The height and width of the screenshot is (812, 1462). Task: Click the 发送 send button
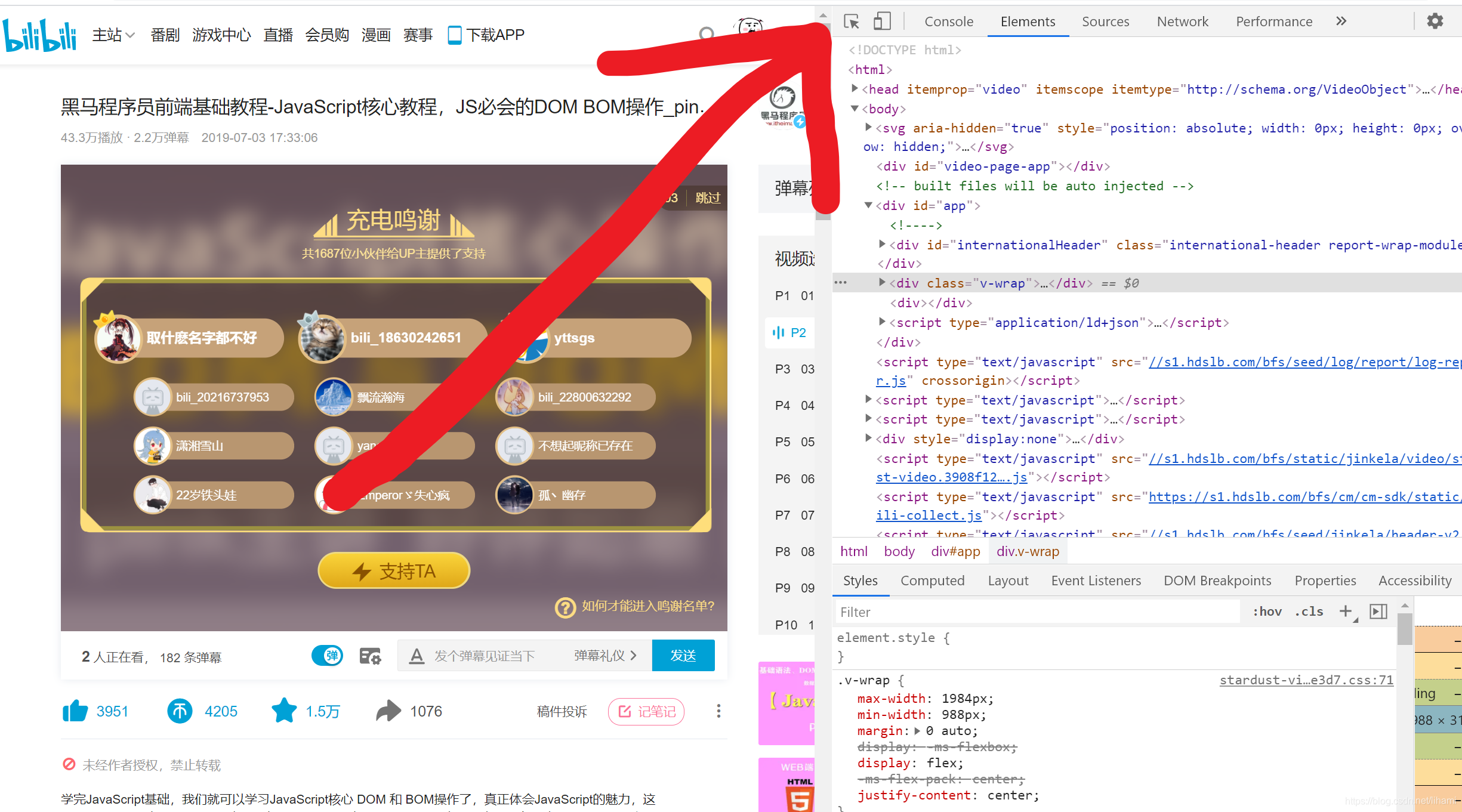[x=683, y=656]
